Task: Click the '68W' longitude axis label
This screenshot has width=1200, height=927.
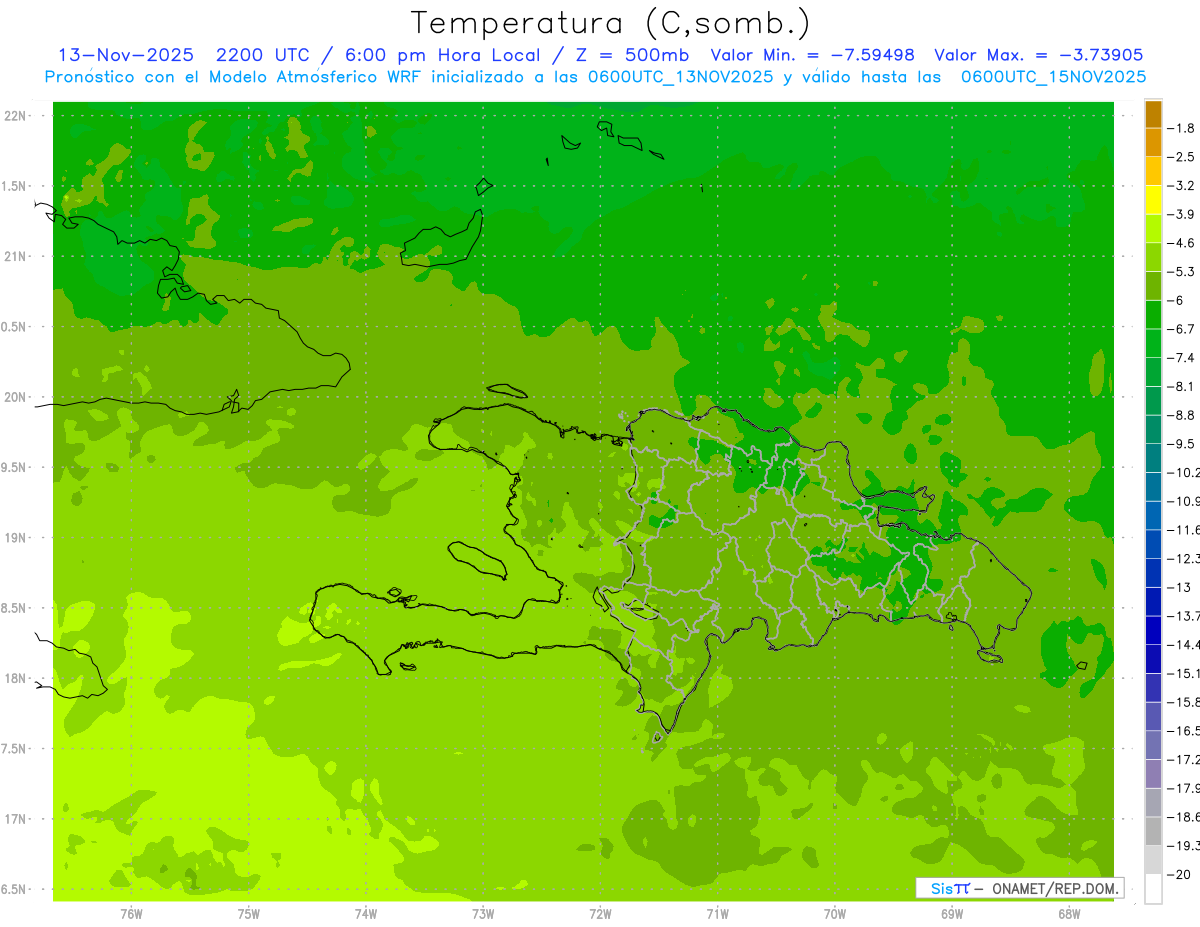Action: (1069, 914)
